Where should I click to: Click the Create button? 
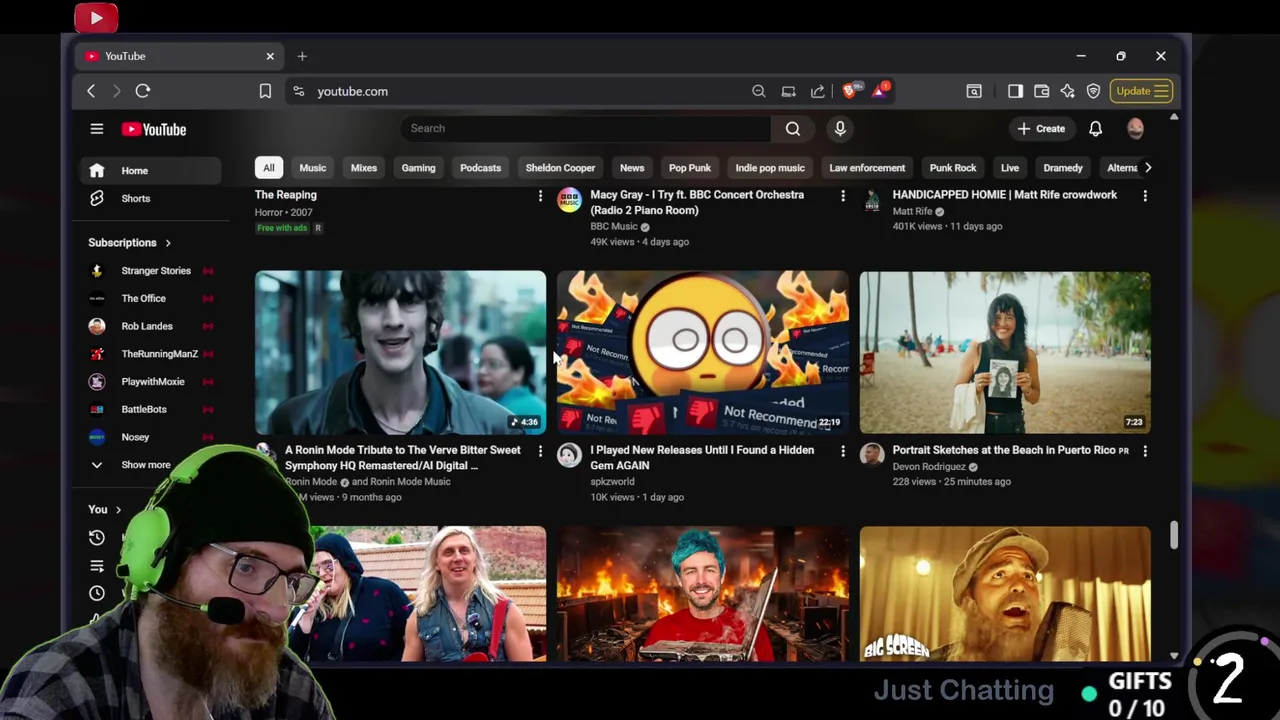[x=1041, y=128]
